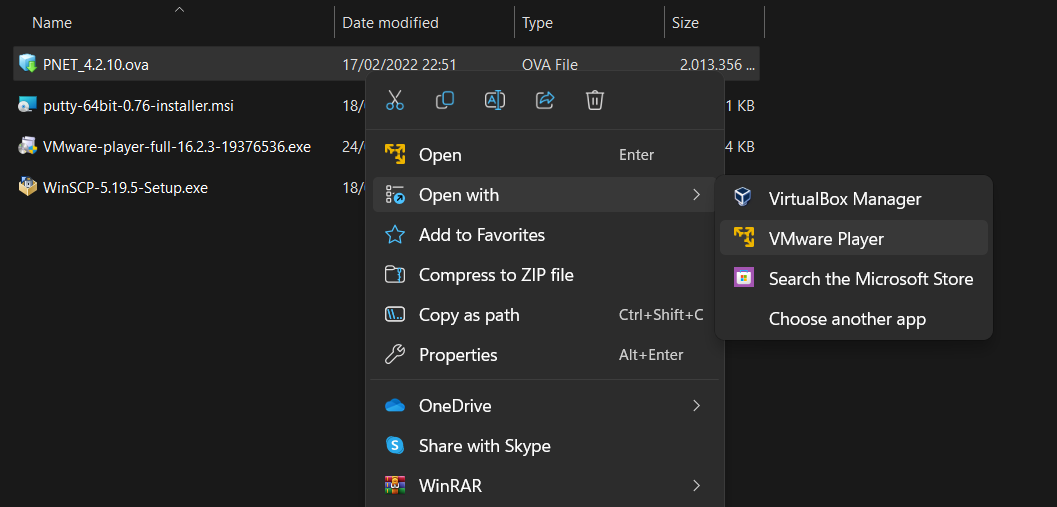Expand the WinRAR submenu arrow
This screenshot has width=1057, height=507.
click(696, 485)
